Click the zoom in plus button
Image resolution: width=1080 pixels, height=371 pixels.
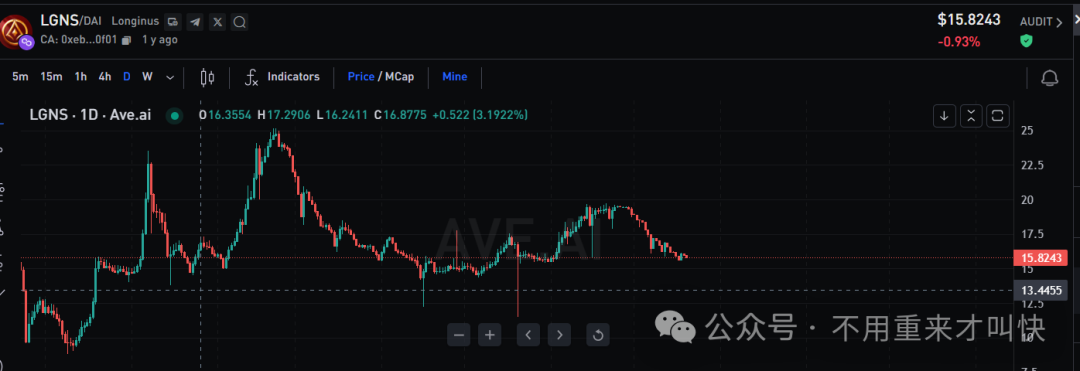(490, 335)
